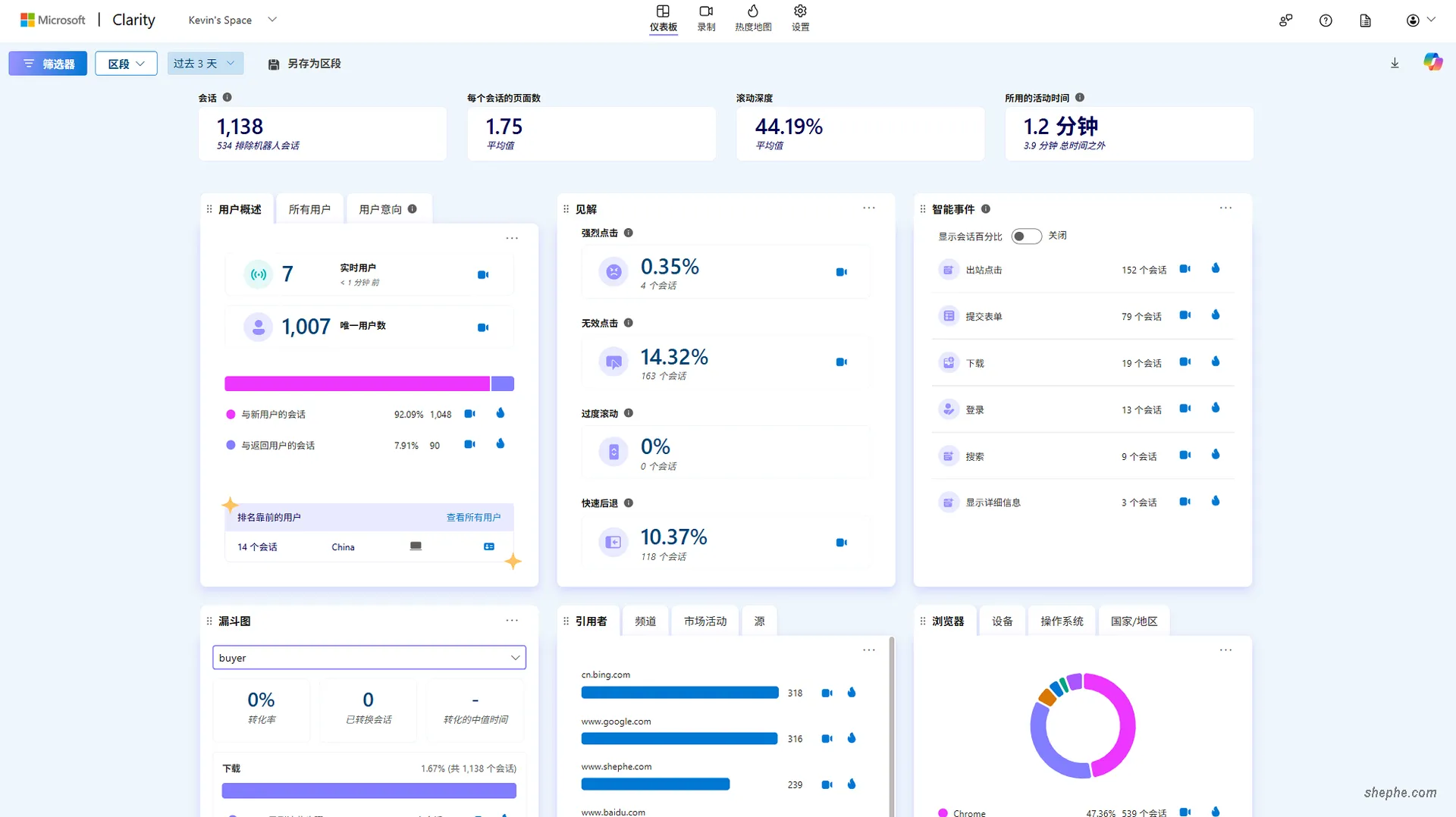The height and width of the screenshot is (817, 1456).
Task: Click the 筛选器 filter button
Action: 48,64
